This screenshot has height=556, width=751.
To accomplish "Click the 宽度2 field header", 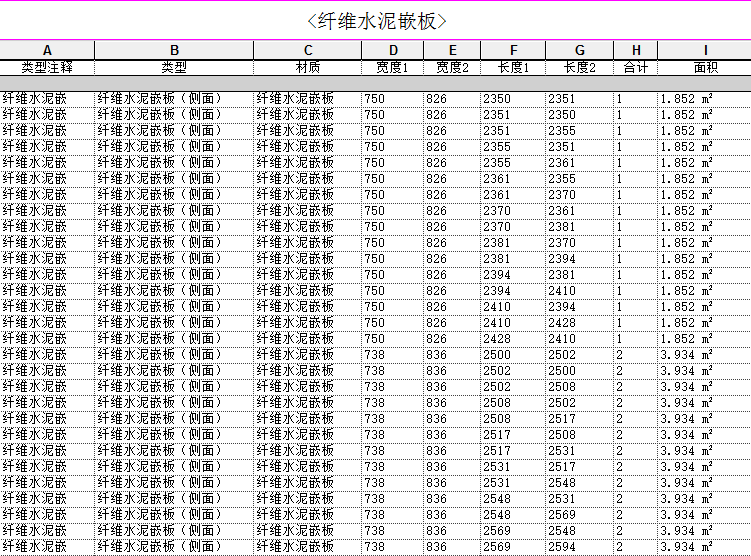I will [452, 68].
